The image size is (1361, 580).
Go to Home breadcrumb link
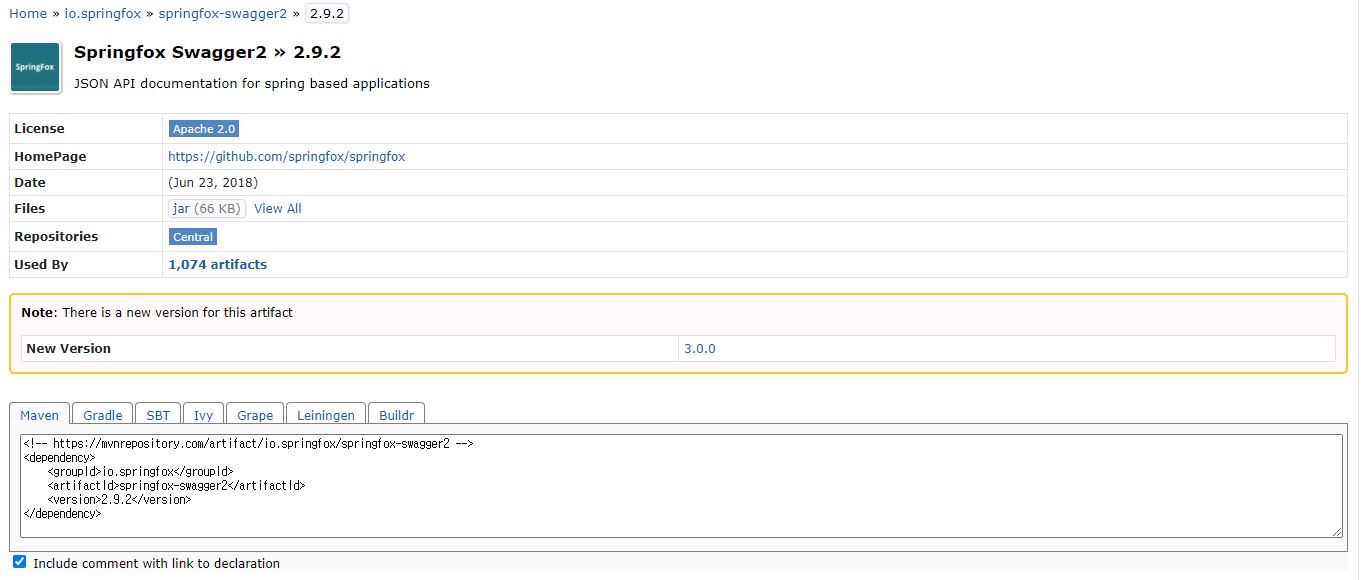28,14
